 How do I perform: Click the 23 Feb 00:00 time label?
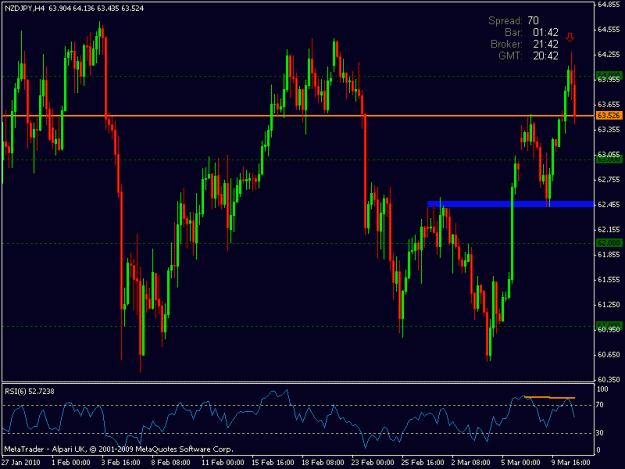(373, 462)
